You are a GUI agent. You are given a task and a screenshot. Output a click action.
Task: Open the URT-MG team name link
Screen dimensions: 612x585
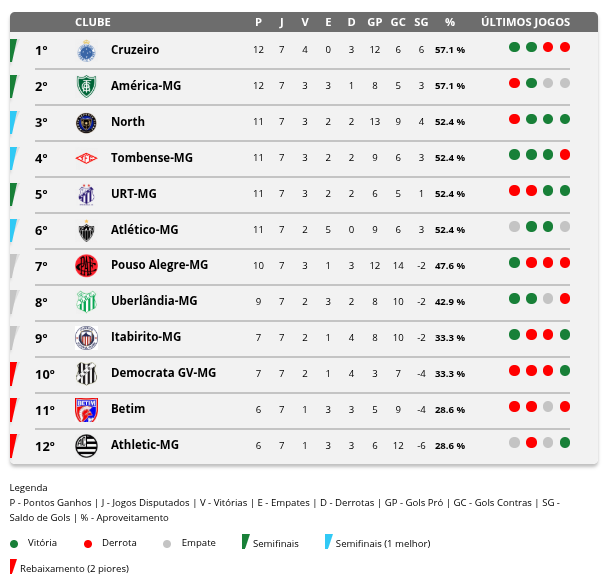tap(133, 194)
